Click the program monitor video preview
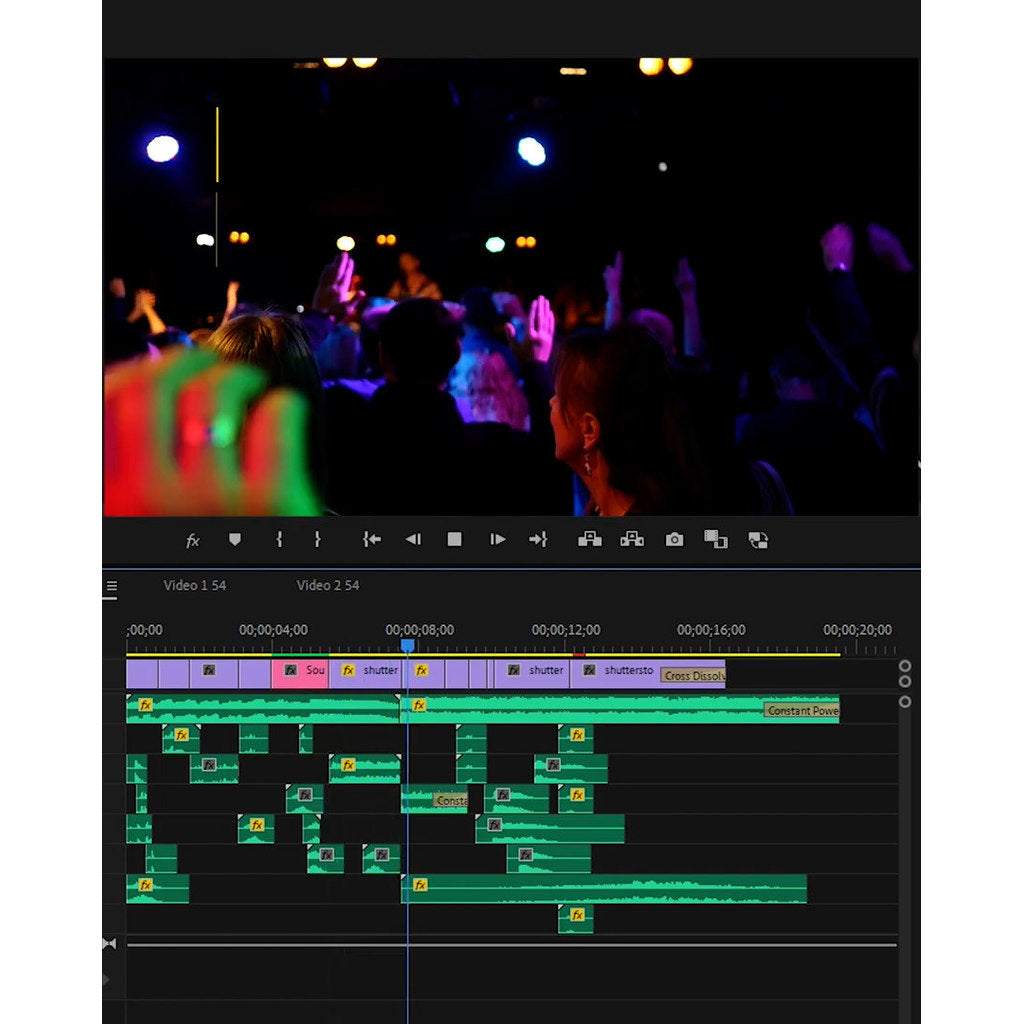Screen dimensions: 1024x1024 511,287
